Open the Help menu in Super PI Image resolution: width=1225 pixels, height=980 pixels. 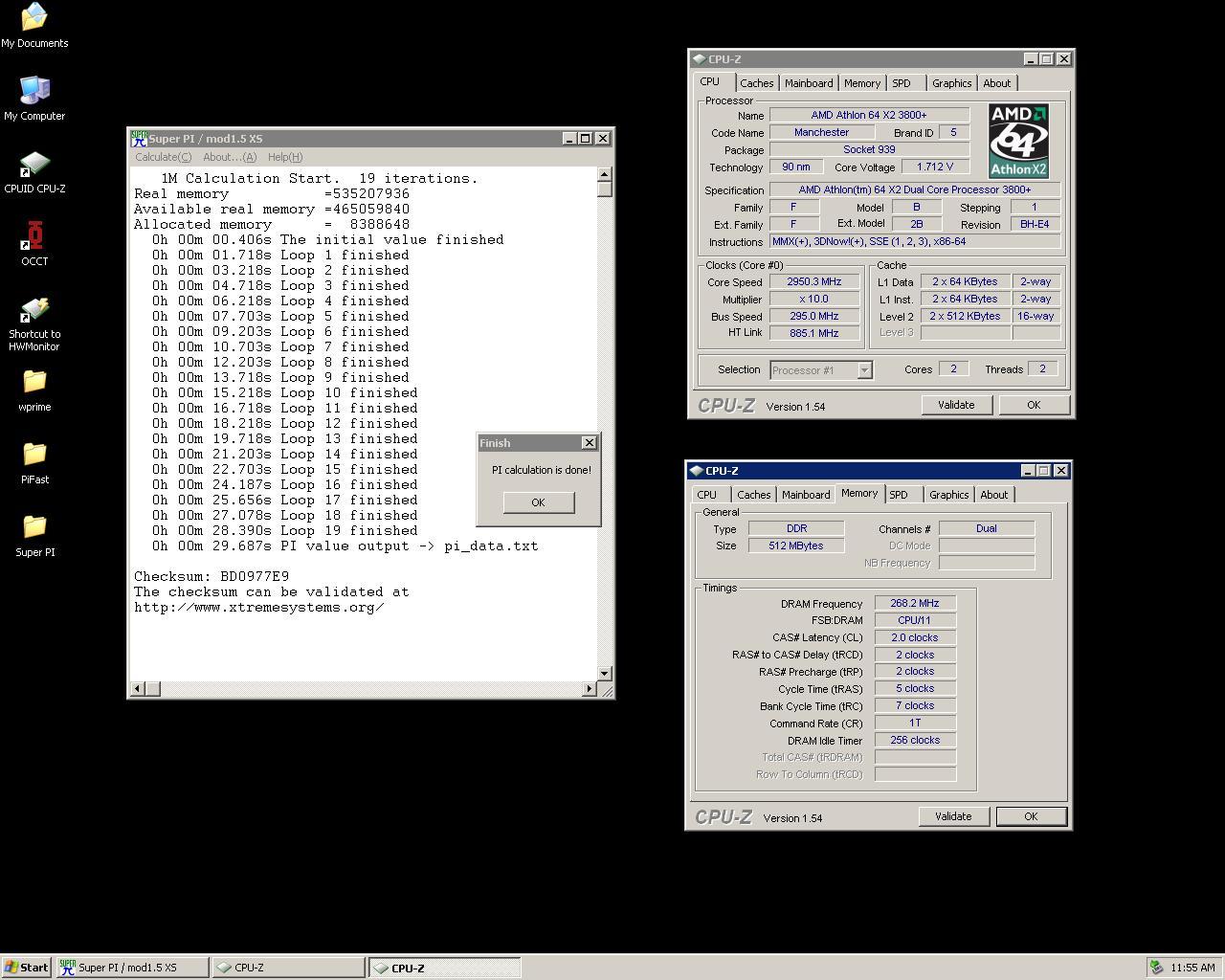[x=285, y=157]
